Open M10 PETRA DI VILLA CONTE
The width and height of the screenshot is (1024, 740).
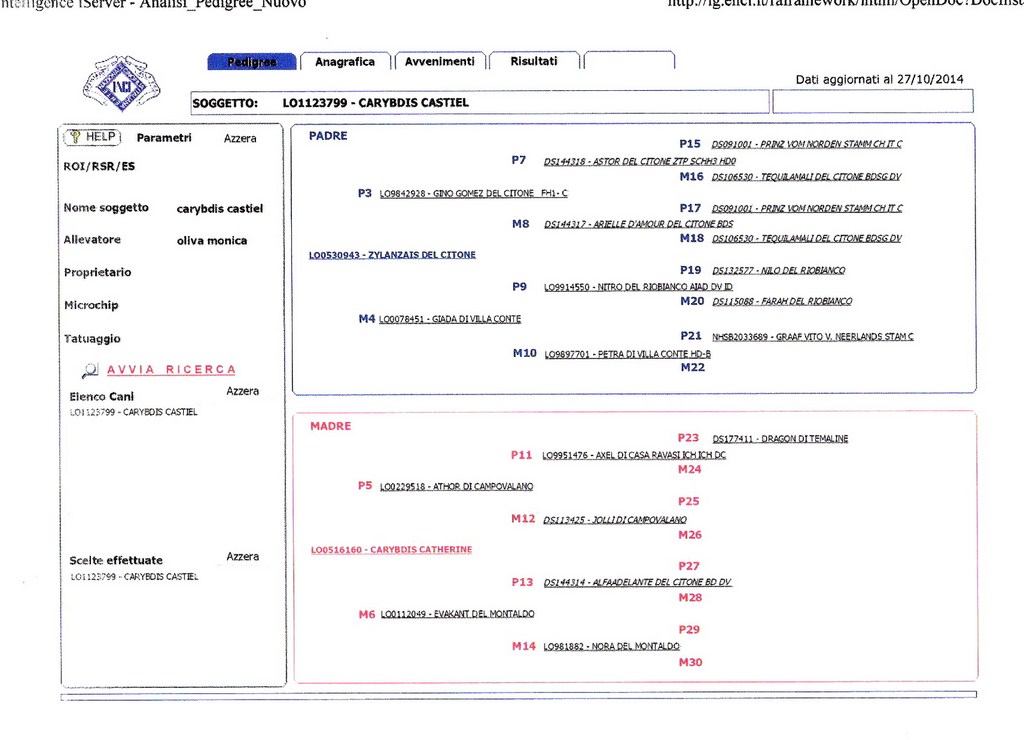(628, 354)
